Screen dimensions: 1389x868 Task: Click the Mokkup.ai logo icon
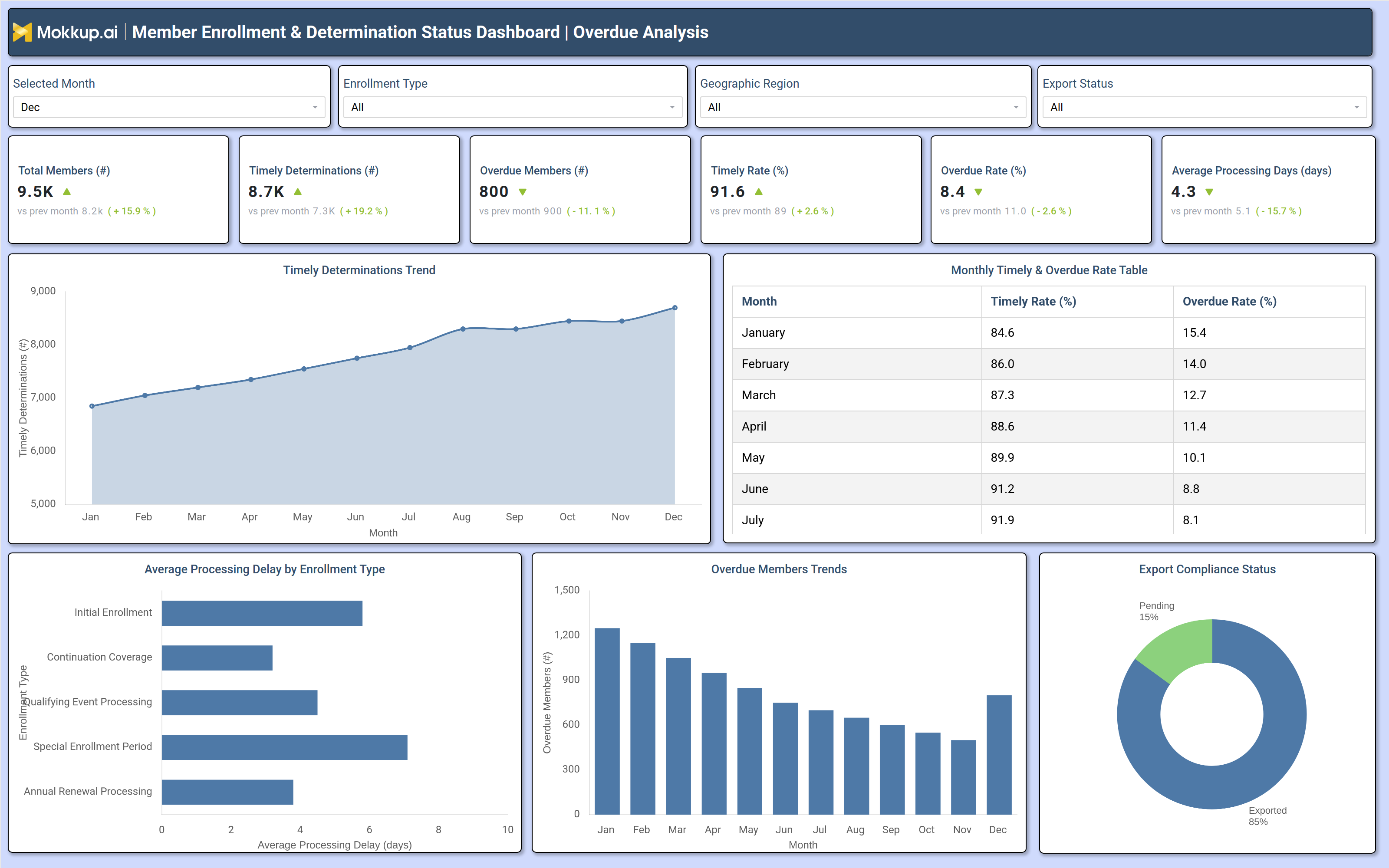(23, 32)
